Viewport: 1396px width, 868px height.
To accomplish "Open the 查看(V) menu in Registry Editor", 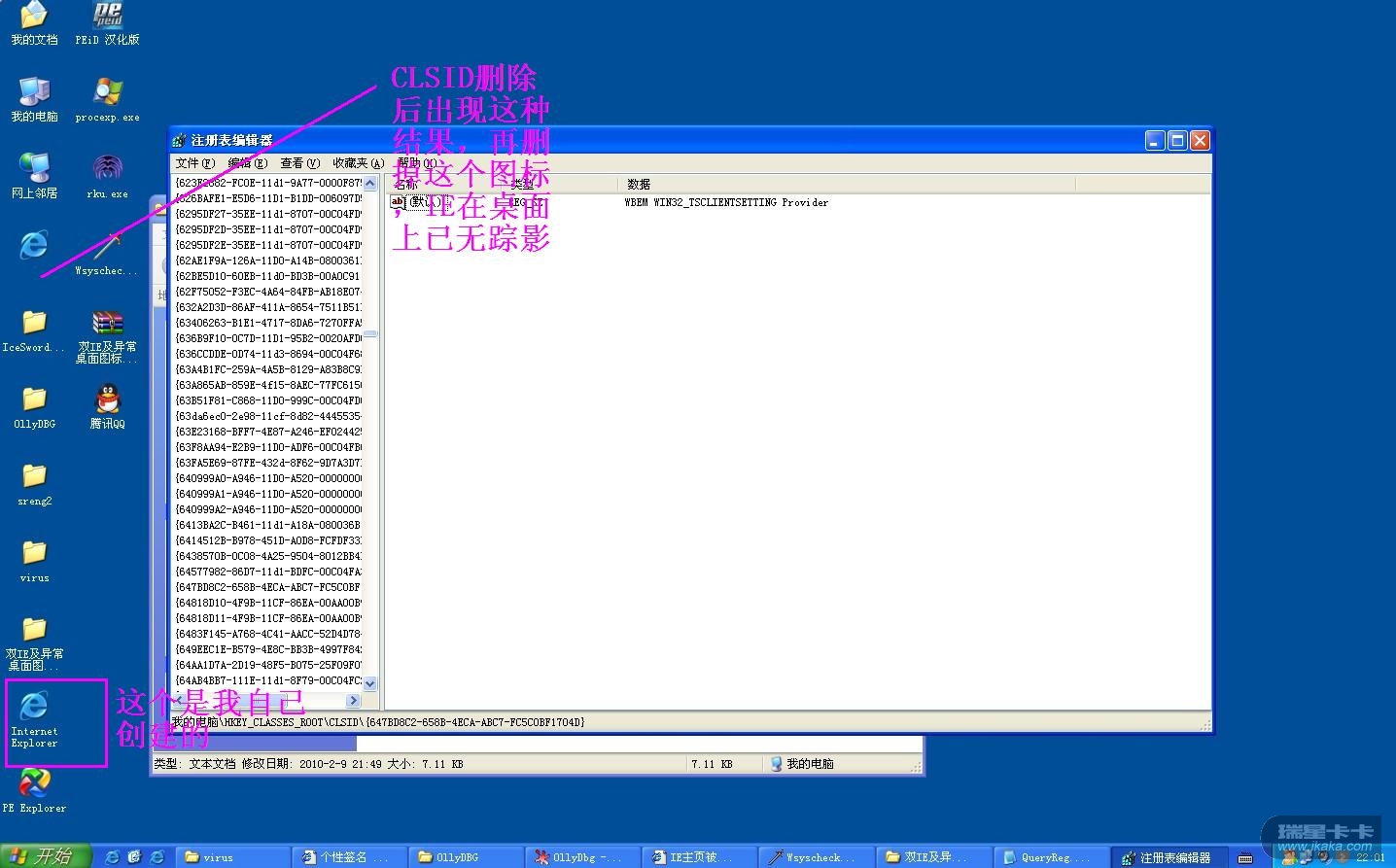I will point(299,163).
